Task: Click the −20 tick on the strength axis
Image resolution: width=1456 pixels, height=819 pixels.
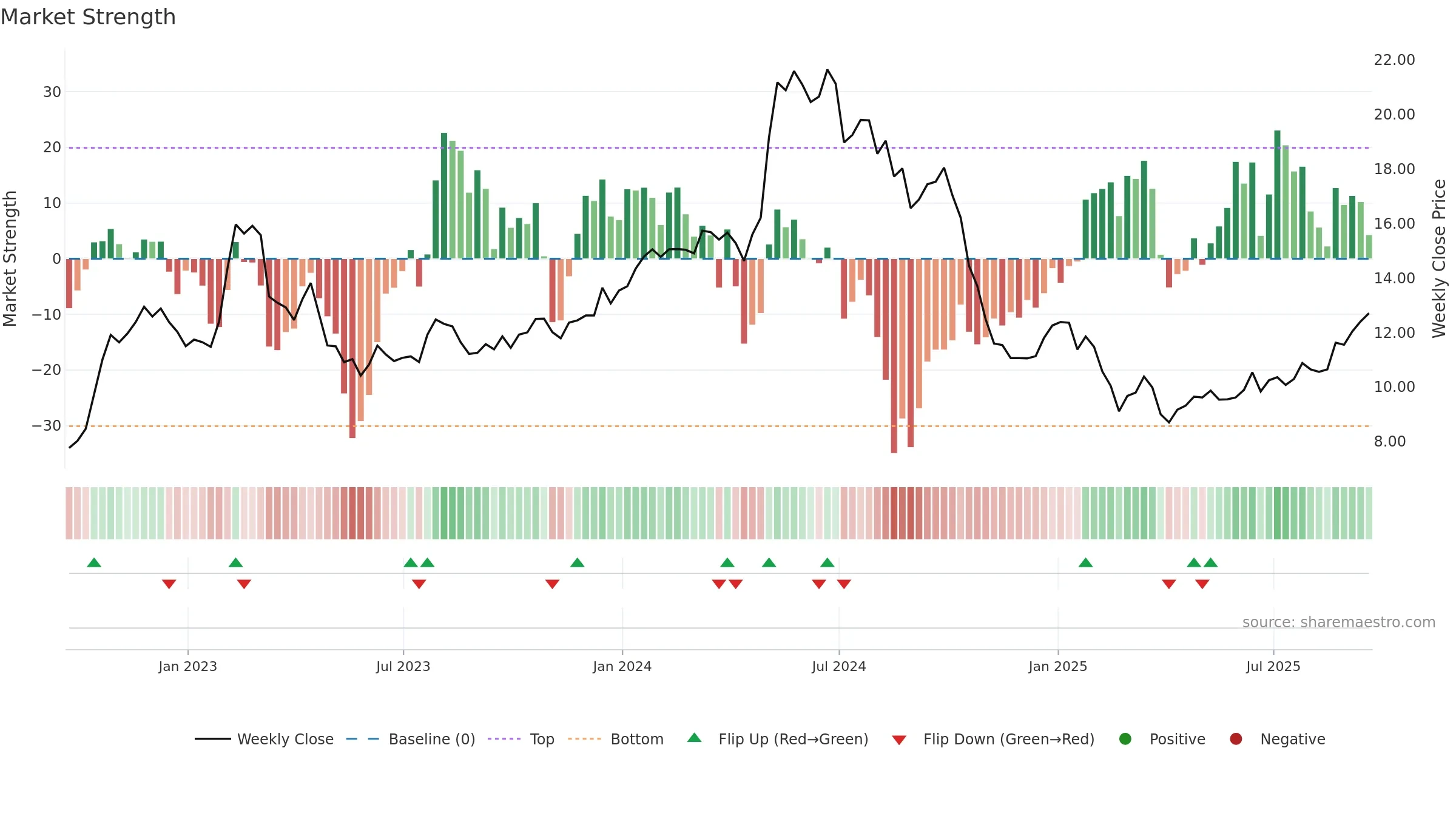Action: 47,370
